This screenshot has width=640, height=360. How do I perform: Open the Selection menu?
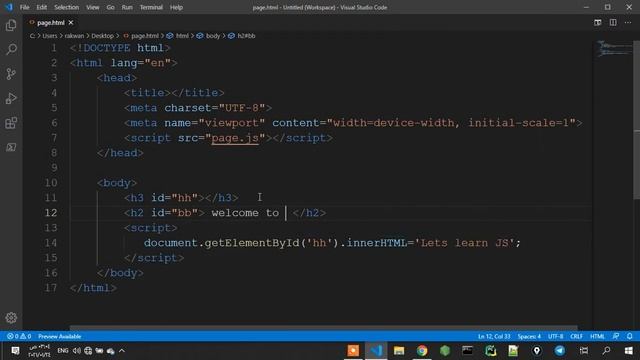click(67, 7)
